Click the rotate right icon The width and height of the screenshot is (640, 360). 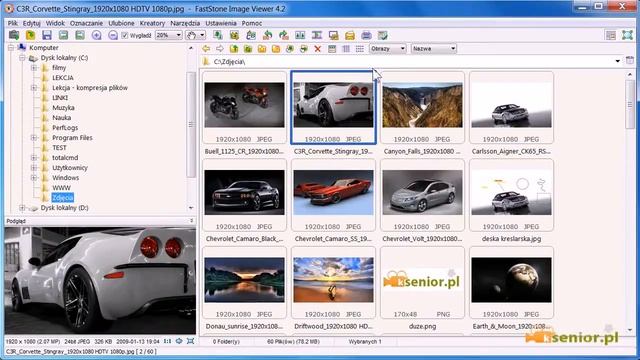point(284,35)
